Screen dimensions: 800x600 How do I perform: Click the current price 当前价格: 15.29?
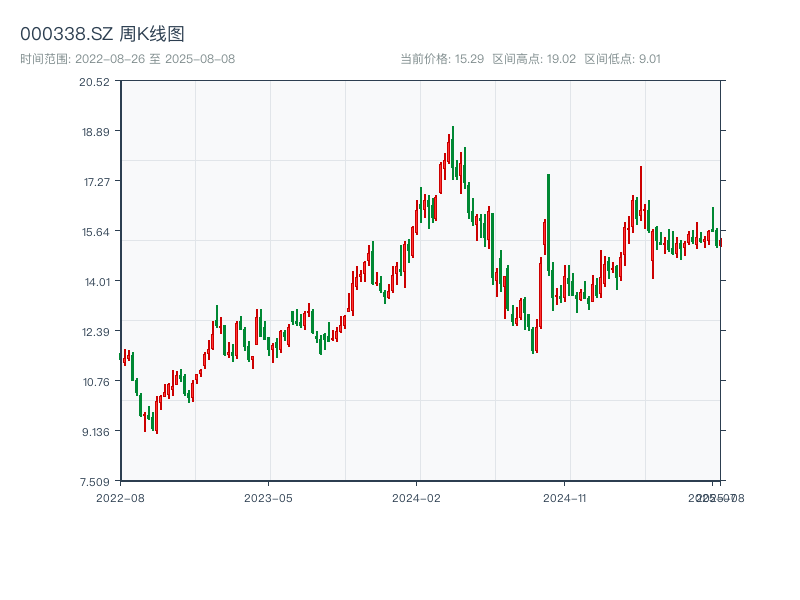442,59
